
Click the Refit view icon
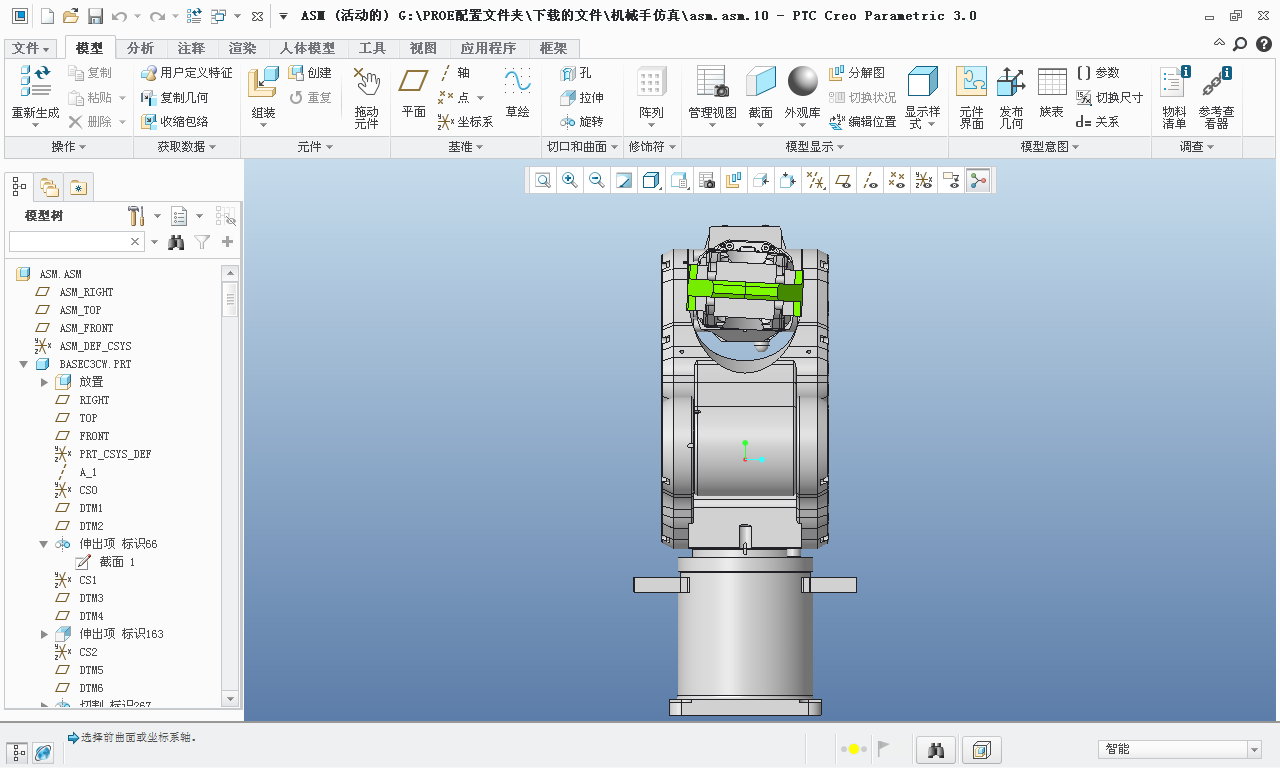pyautogui.click(x=543, y=180)
